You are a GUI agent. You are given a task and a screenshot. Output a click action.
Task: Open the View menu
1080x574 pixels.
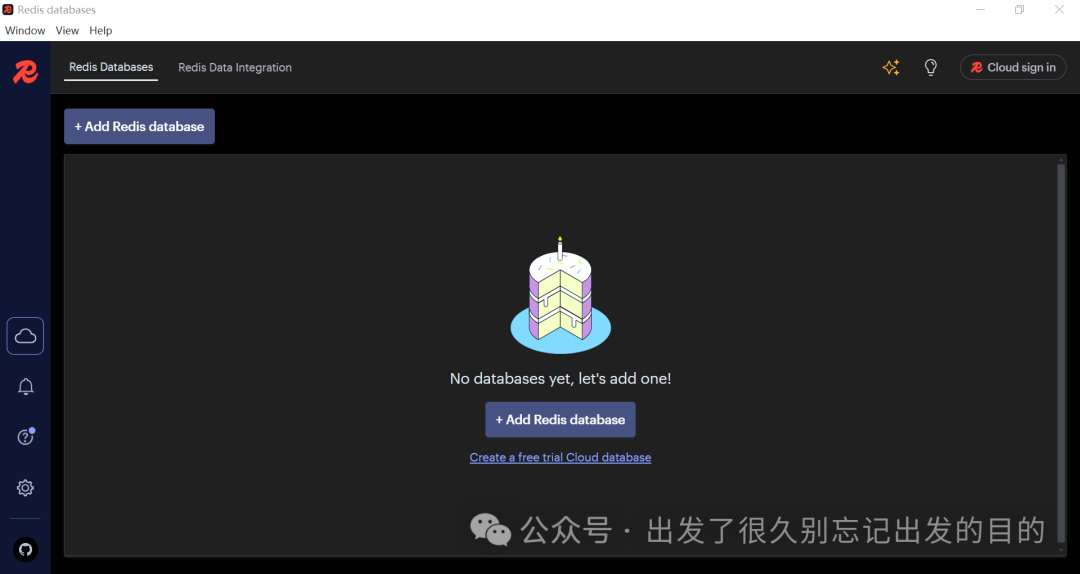[67, 30]
